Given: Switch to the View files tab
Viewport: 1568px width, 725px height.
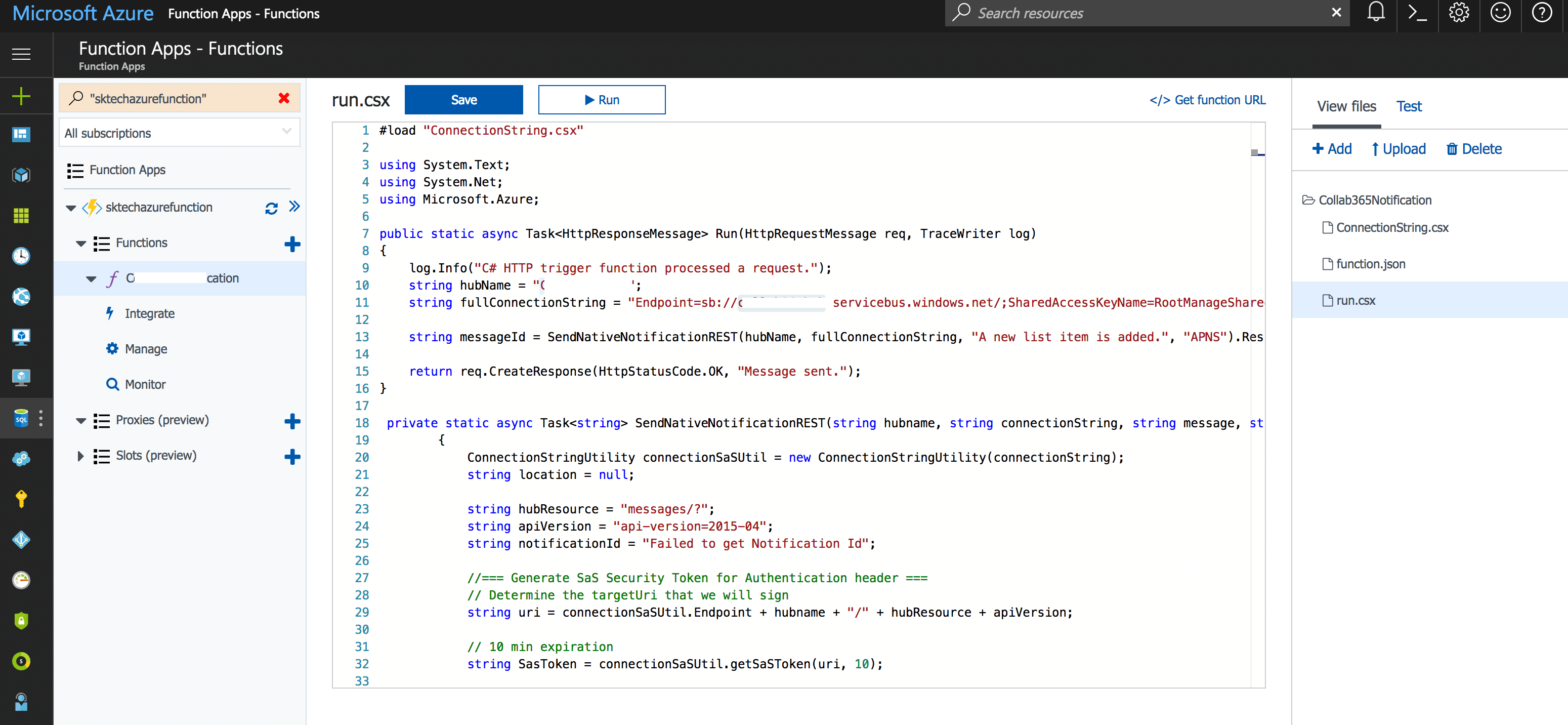Looking at the screenshot, I should click(x=1346, y=106).
